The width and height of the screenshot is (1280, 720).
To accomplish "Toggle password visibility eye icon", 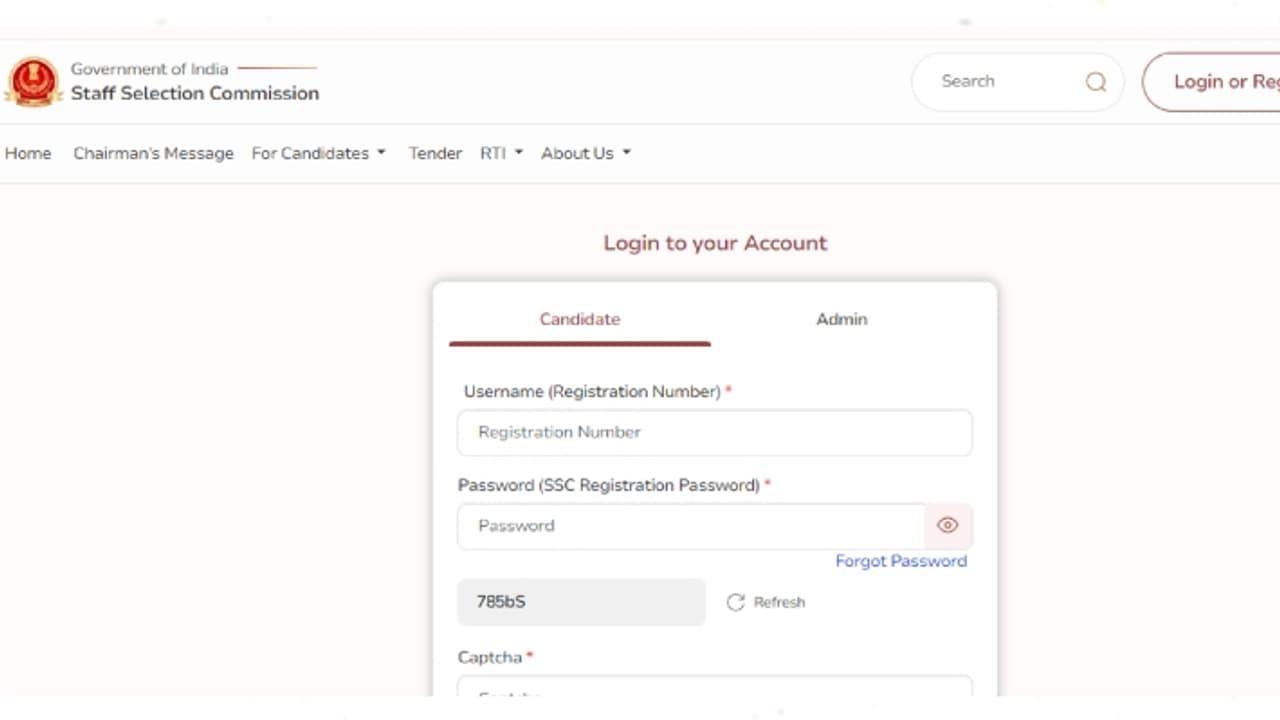I will click(948, 526).
